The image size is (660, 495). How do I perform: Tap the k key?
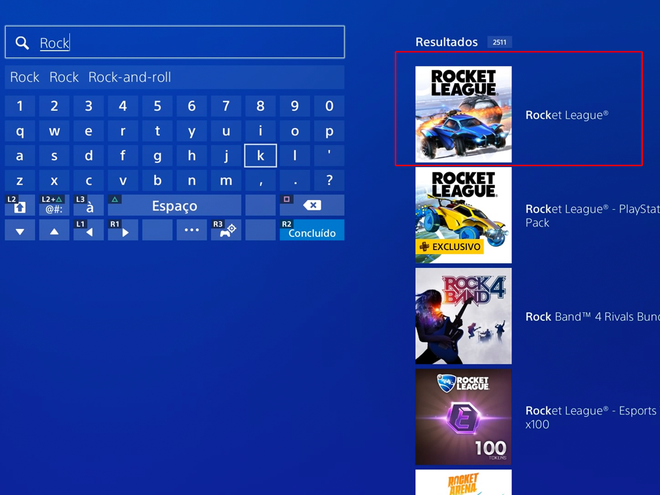pyautogui.click(x=261, y=156)
